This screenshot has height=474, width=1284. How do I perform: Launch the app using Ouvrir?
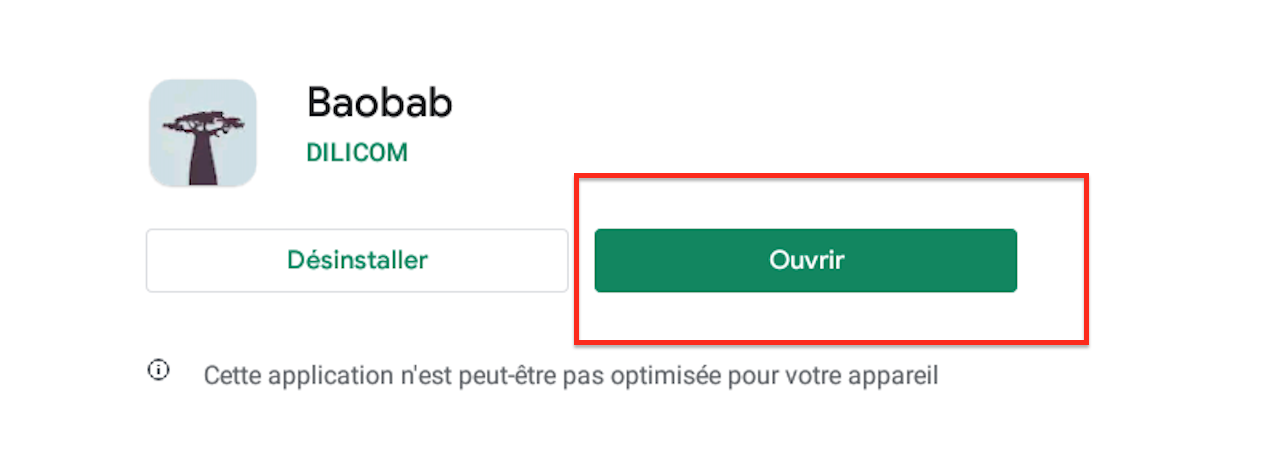pos(805,261)
